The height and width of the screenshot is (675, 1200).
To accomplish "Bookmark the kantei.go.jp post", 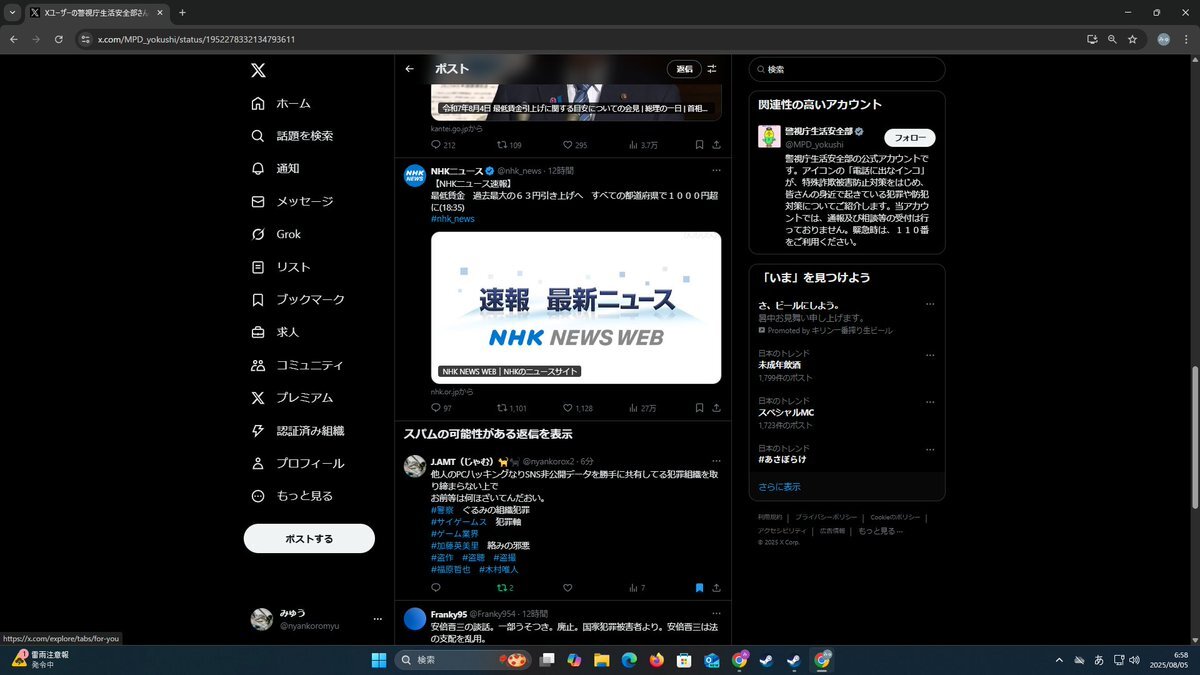I will coord(699,145).
